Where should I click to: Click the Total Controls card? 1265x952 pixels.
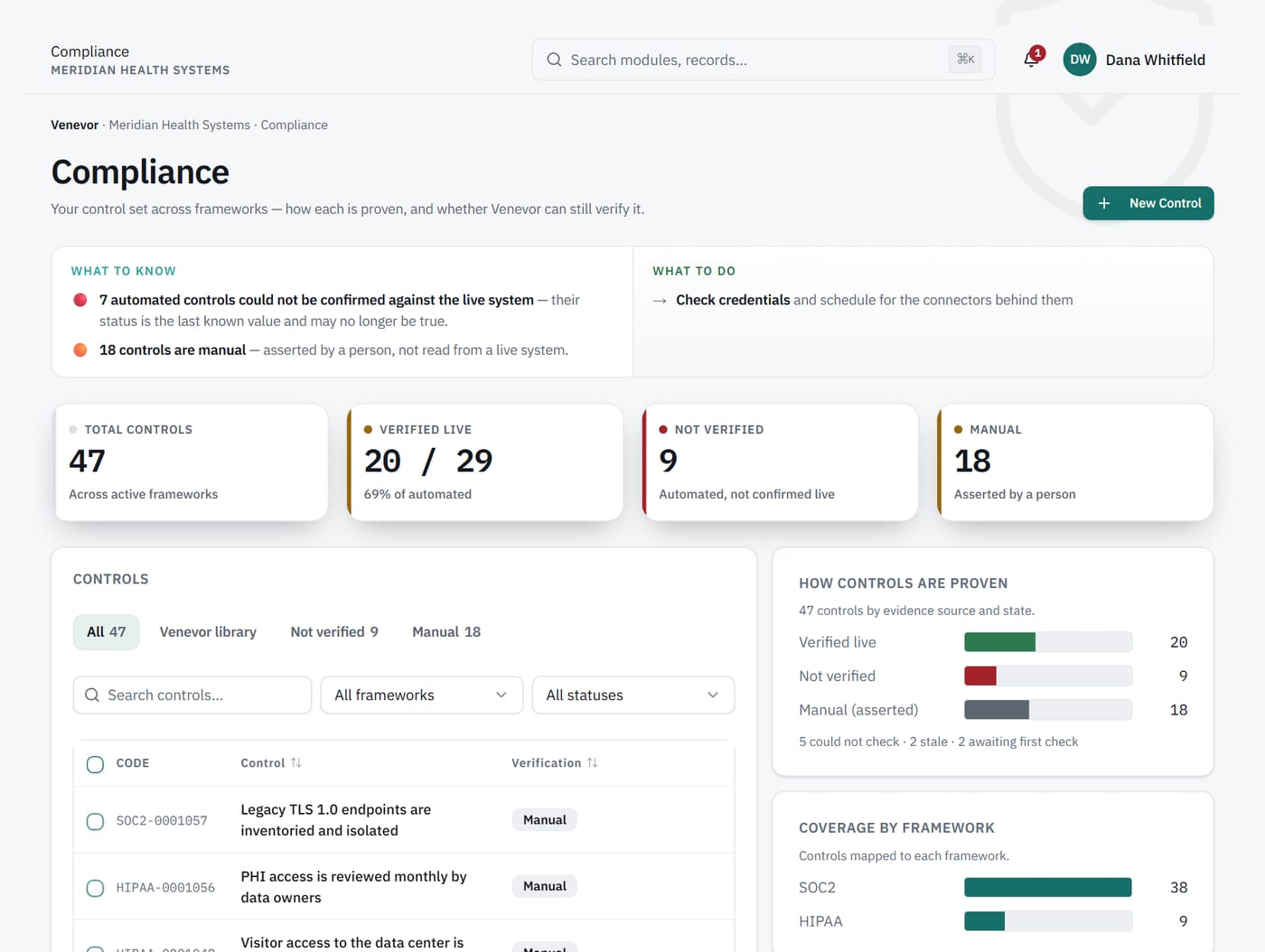coord(190,462)
